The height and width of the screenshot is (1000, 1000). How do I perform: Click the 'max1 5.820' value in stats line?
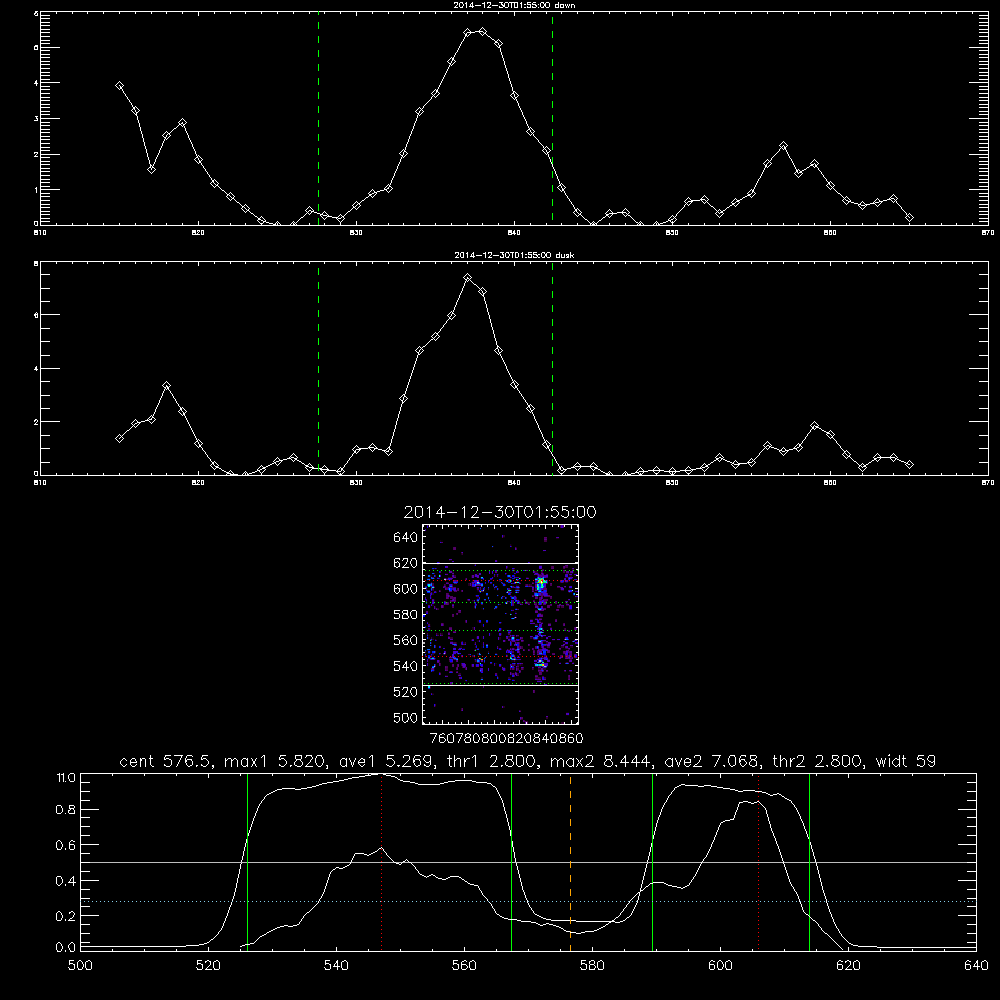tap(272, 761)
